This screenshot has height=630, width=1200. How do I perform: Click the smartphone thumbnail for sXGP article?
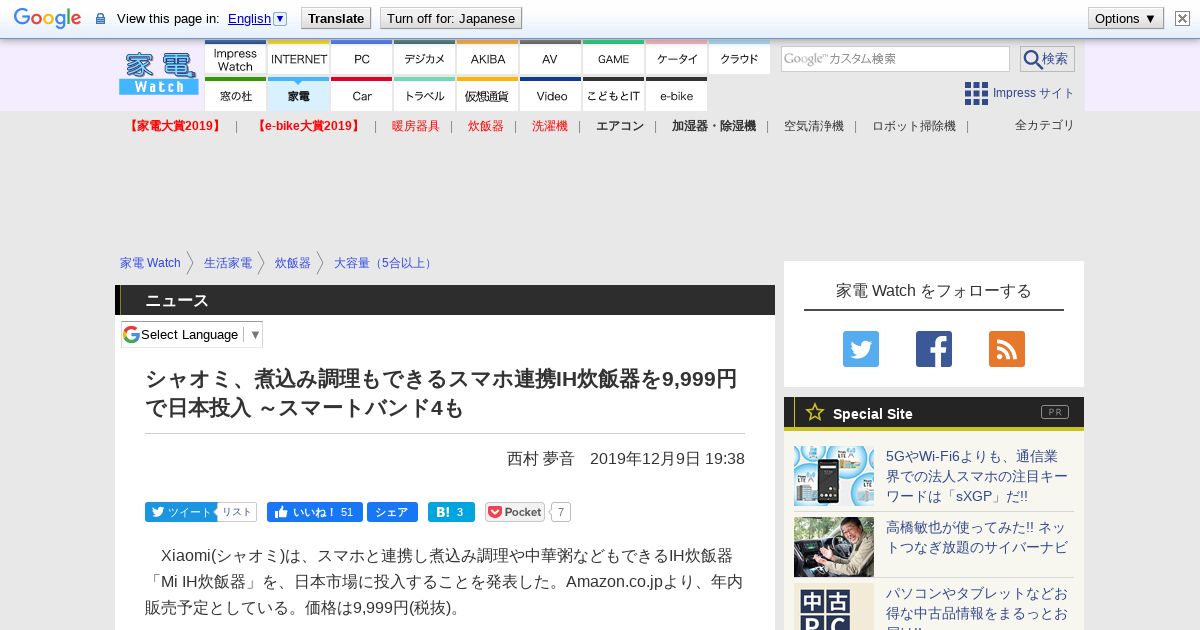[x=834, y=476]
